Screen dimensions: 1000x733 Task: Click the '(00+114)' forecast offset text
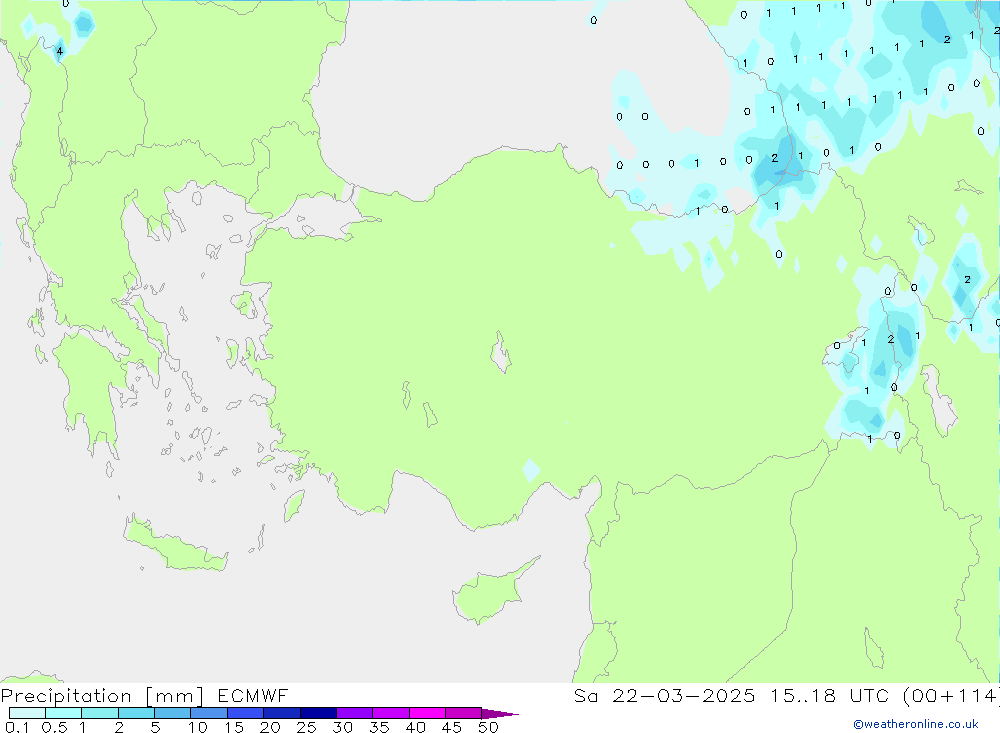pyautogui.click(x=950, y=695)
